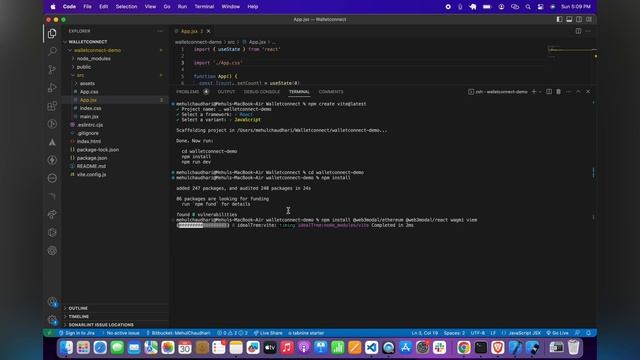Open main.jsx in the explorer

(89, 117)
